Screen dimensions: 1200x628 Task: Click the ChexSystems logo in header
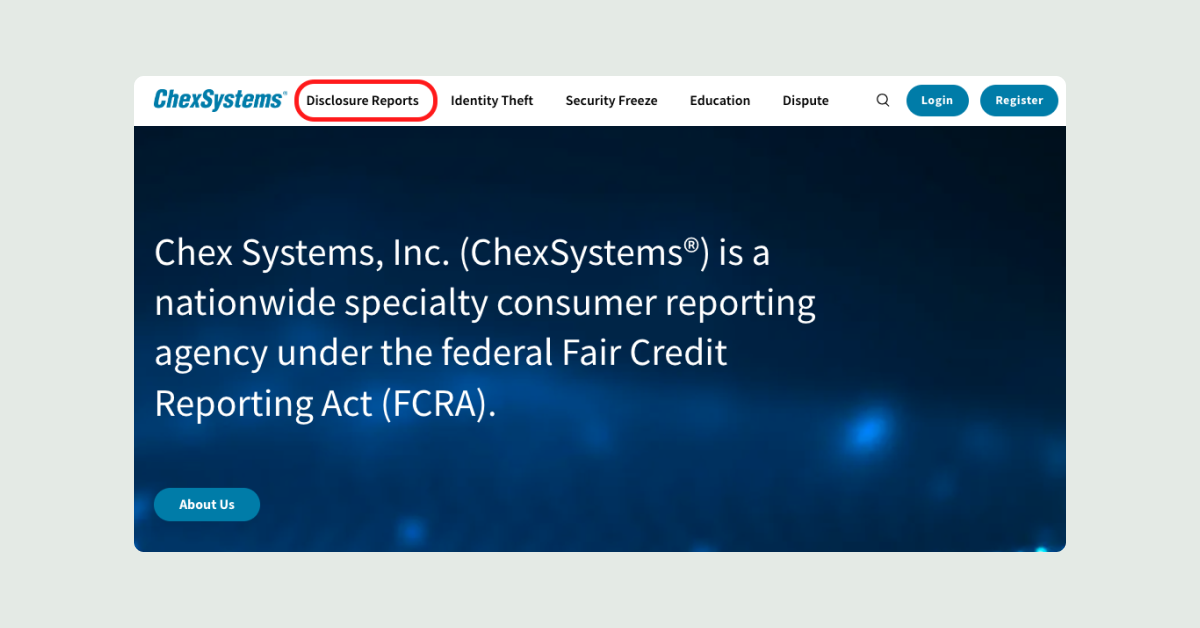[218, 100]
